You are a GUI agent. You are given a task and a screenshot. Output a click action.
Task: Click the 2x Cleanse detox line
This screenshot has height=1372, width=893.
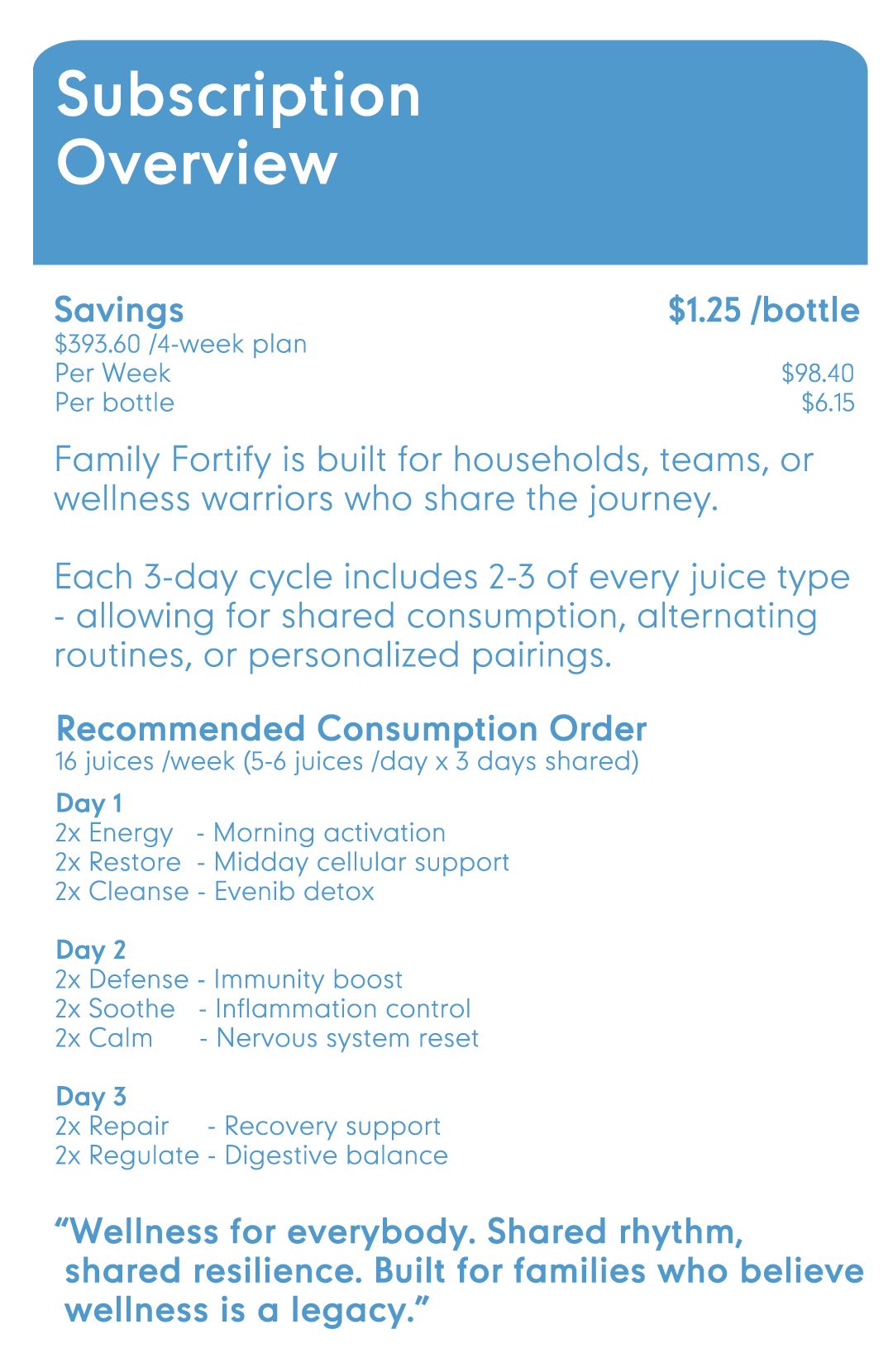214,892
